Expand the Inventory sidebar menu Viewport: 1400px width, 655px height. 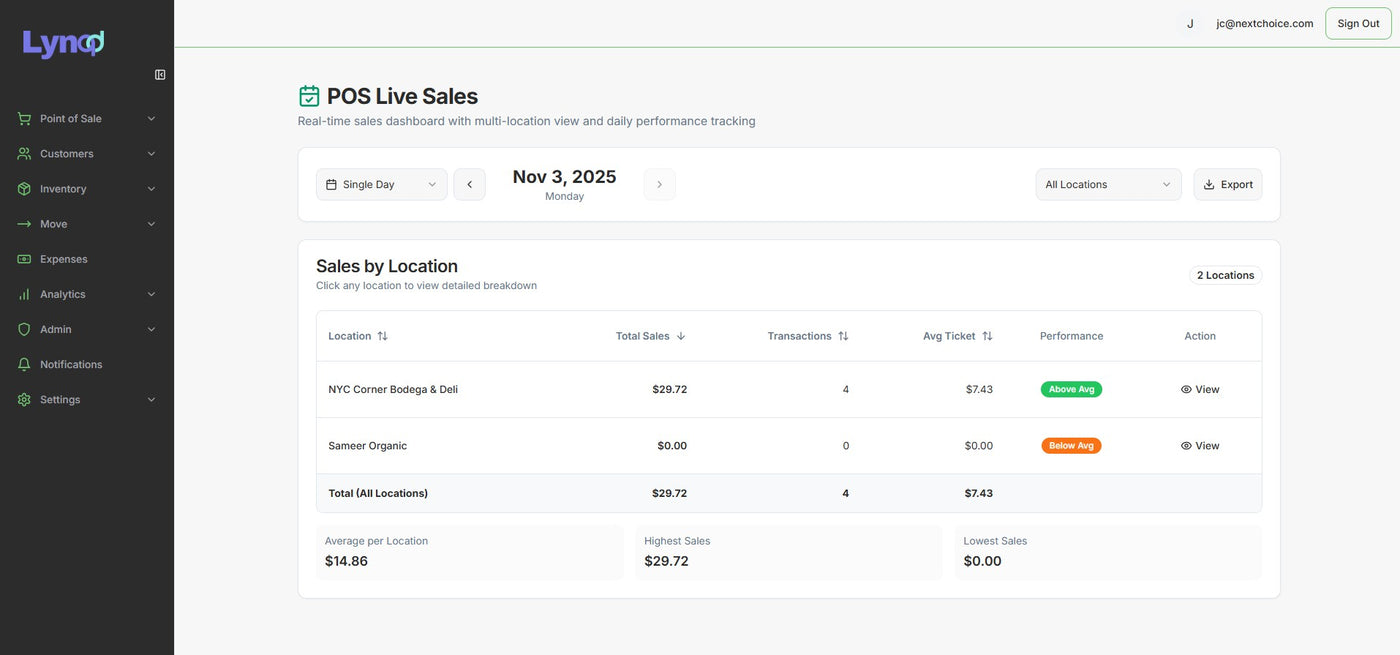click(87, 189)
